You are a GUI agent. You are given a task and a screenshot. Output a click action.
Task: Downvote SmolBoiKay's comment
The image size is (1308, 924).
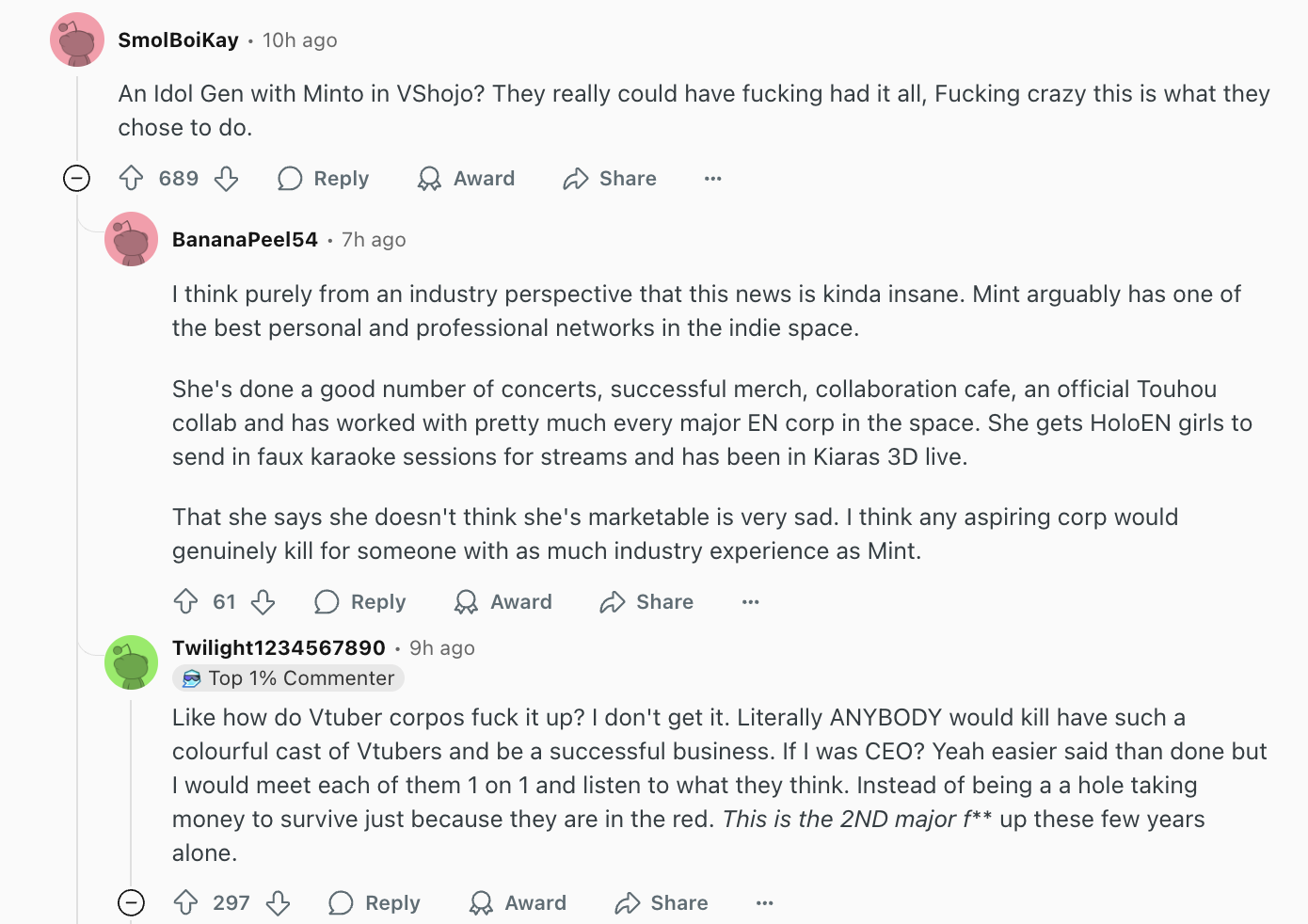[226, 179]
